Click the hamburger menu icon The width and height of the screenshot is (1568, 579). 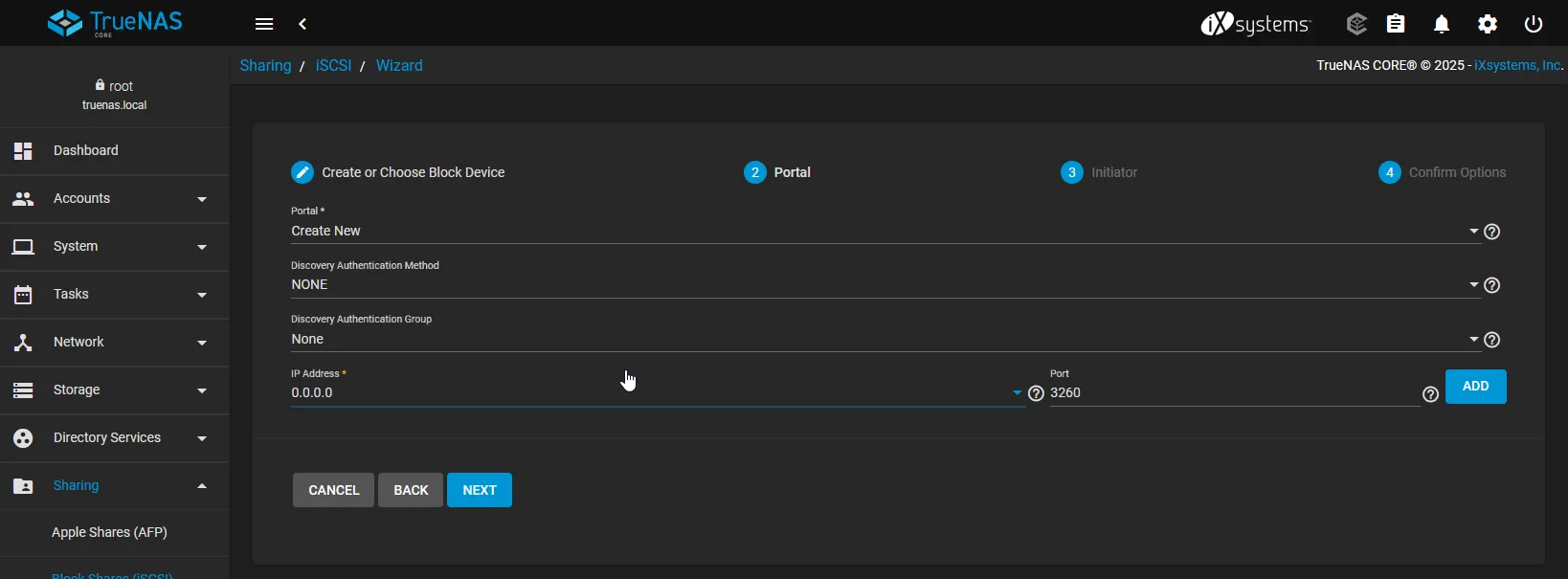[x=264, y=24]
